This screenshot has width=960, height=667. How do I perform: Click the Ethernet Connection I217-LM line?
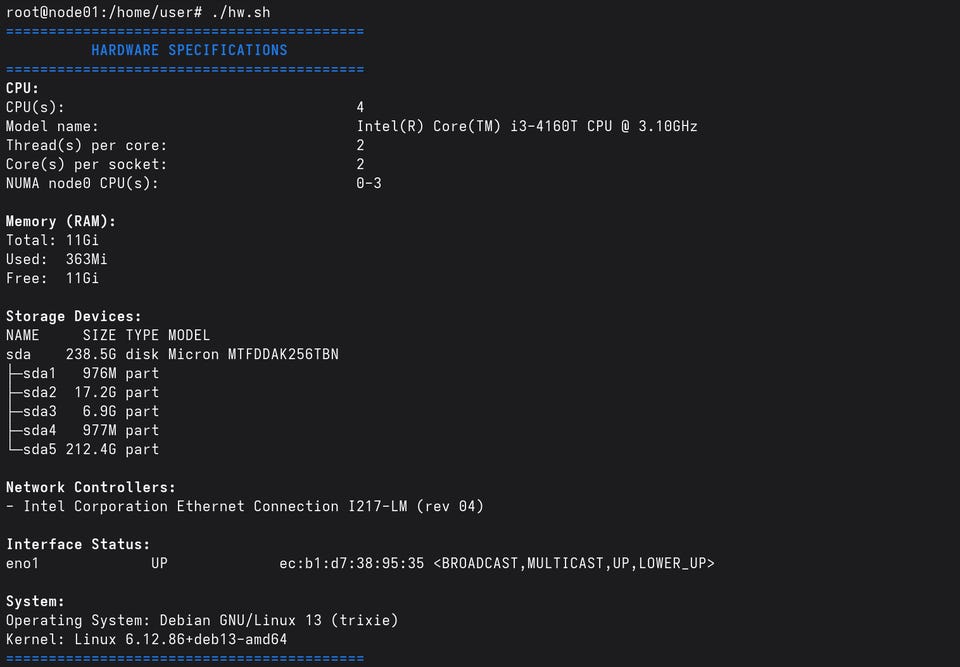point(245,506)
